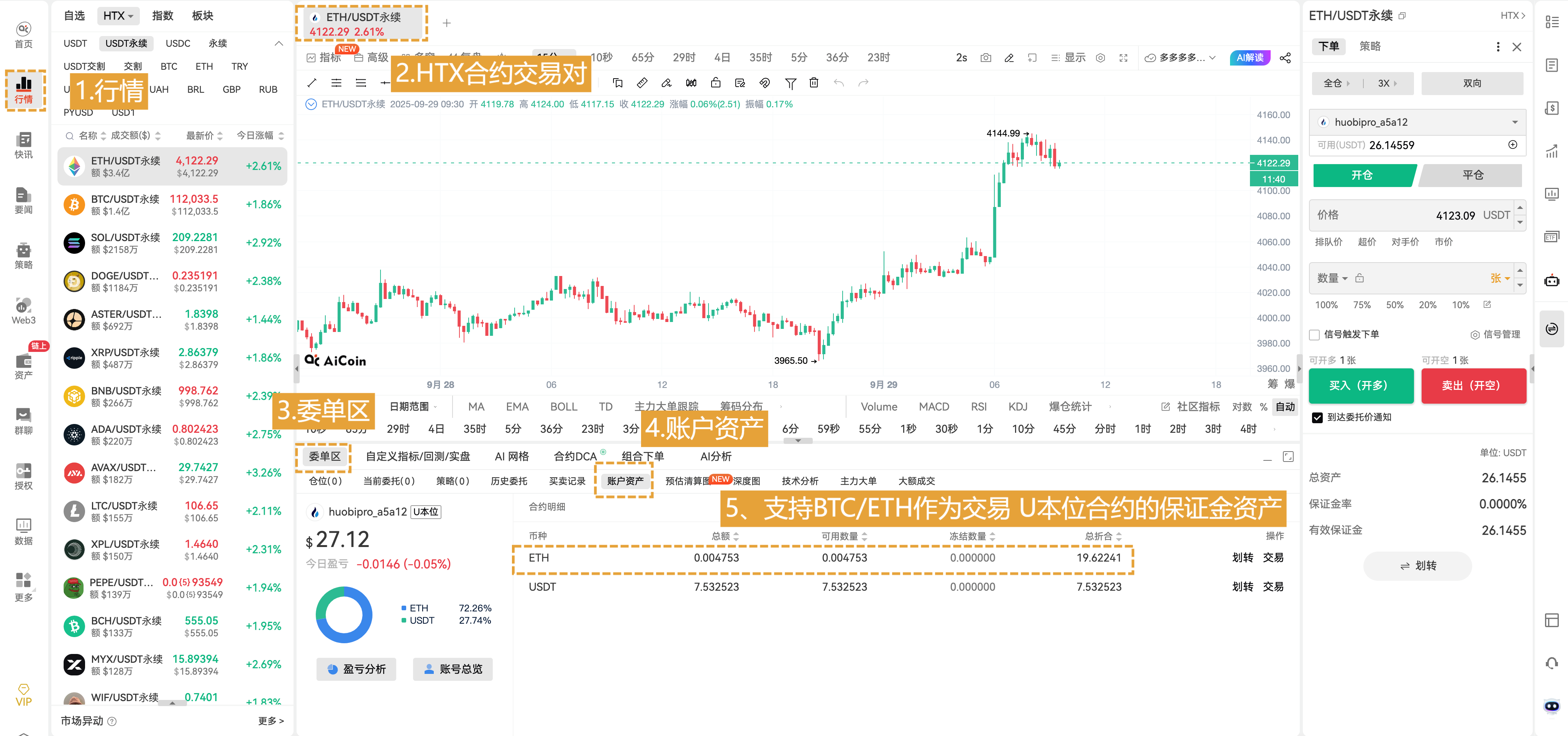This screenshot has width=1568, height=736.
Task: Open the 快讯 news flash sidebar icon
Action: [23, 146]
